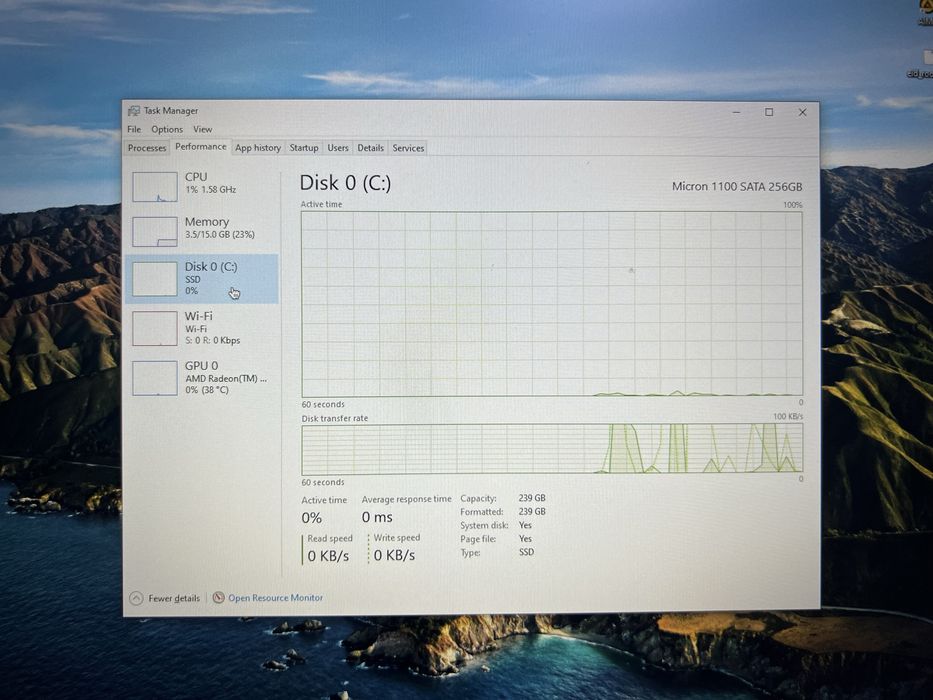This screenshot has width=933, height=700.
Task: Click the Memory mini graph thumbnail
Action: point(155,232)
